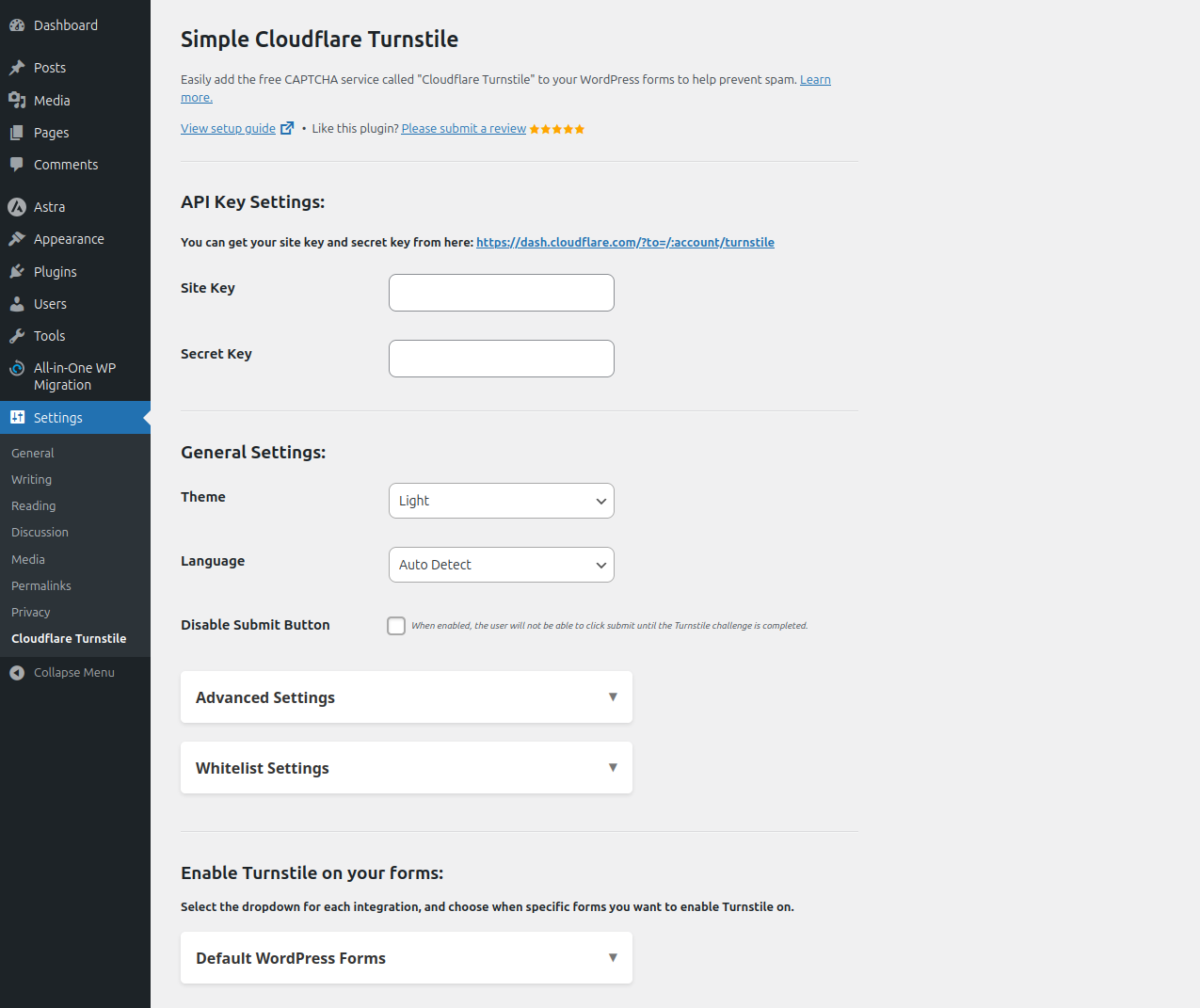Click the external link icon beside setup guide
1200x1008 pixels.
point(287,128)
